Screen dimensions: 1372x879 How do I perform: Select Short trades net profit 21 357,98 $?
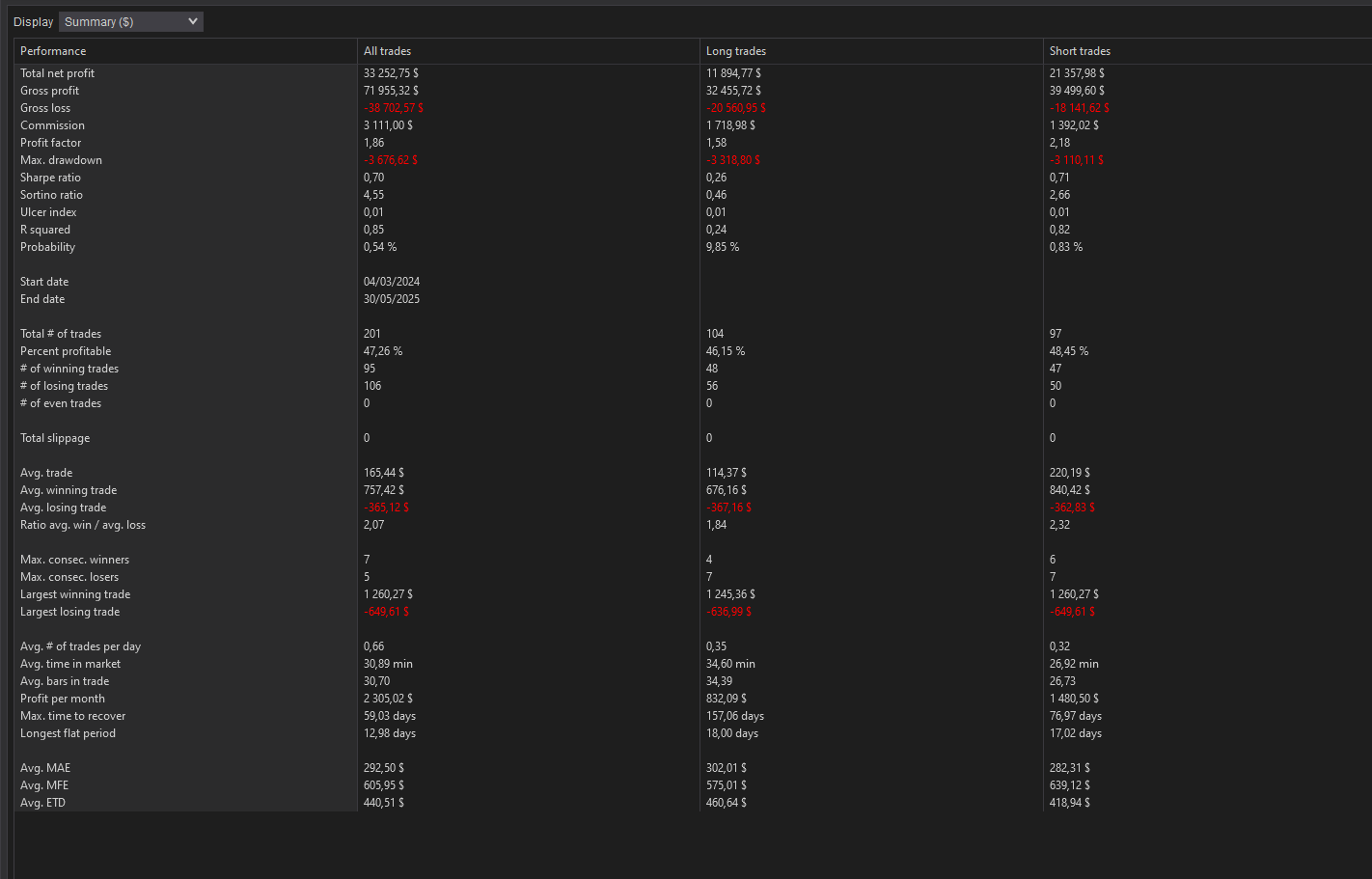point(1077,73)
